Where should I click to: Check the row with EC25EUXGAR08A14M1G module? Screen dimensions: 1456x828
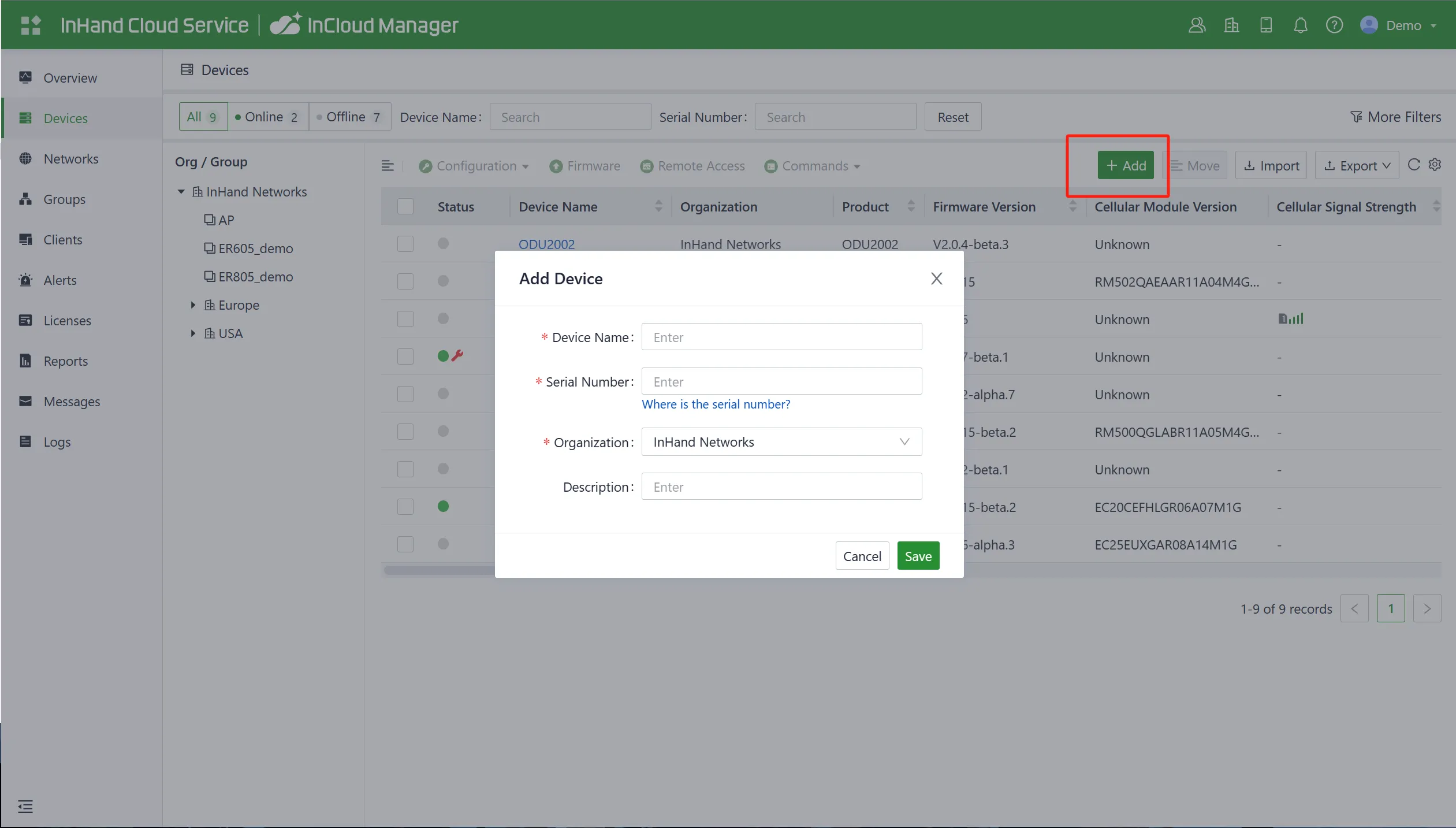tap(405, 544)
